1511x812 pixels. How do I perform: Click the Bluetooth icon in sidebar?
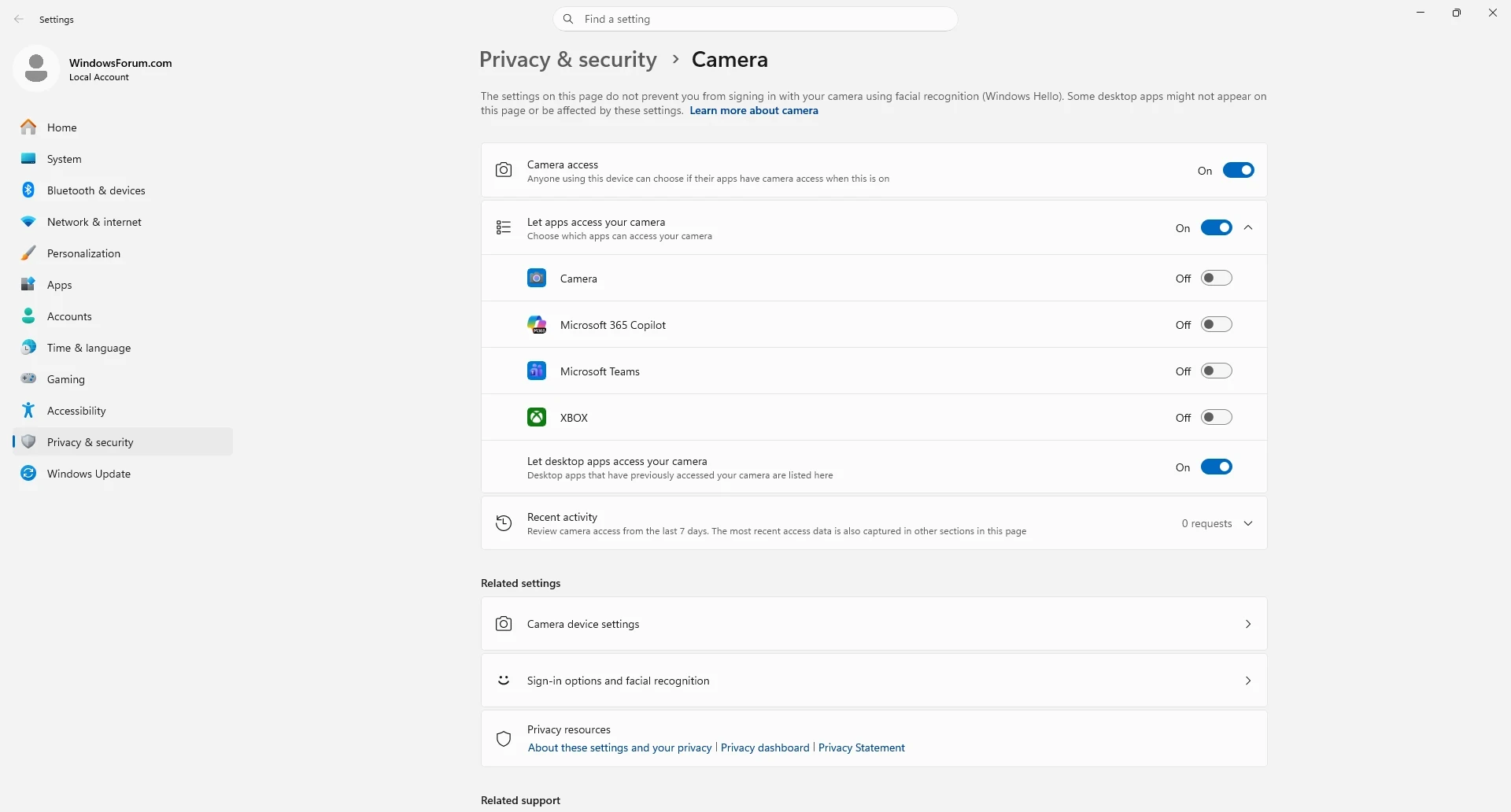28,190
